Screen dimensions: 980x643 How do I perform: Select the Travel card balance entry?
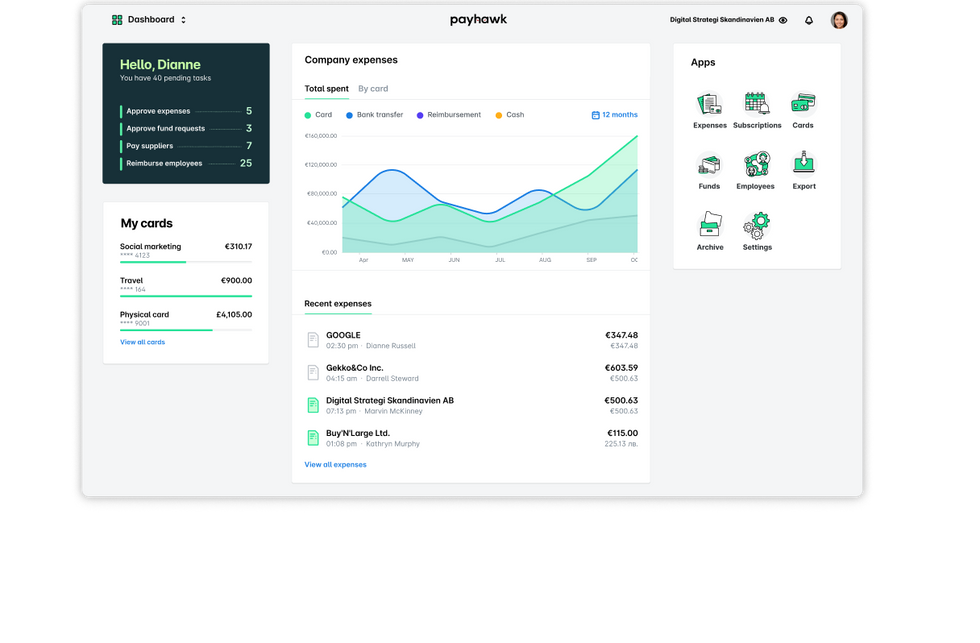coord(186,286)
